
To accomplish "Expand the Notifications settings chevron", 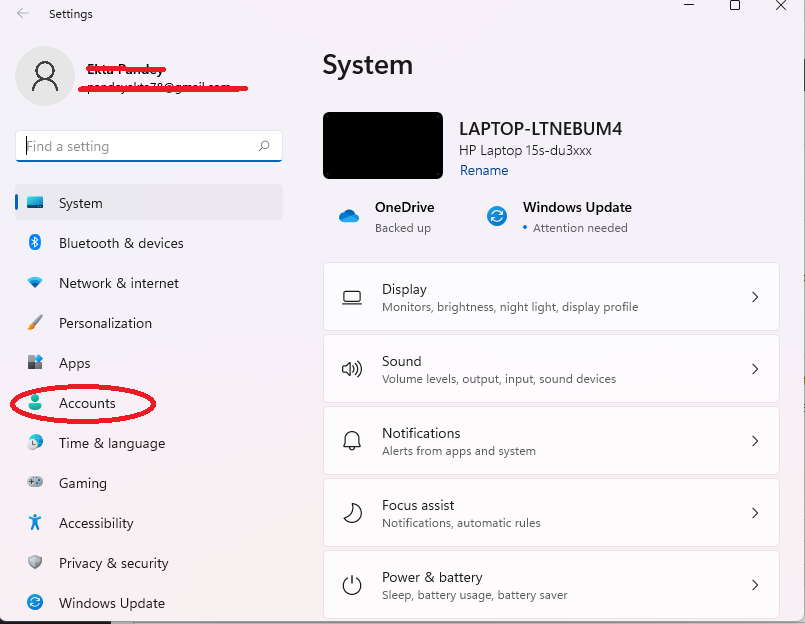I will [x=755, y=441].
